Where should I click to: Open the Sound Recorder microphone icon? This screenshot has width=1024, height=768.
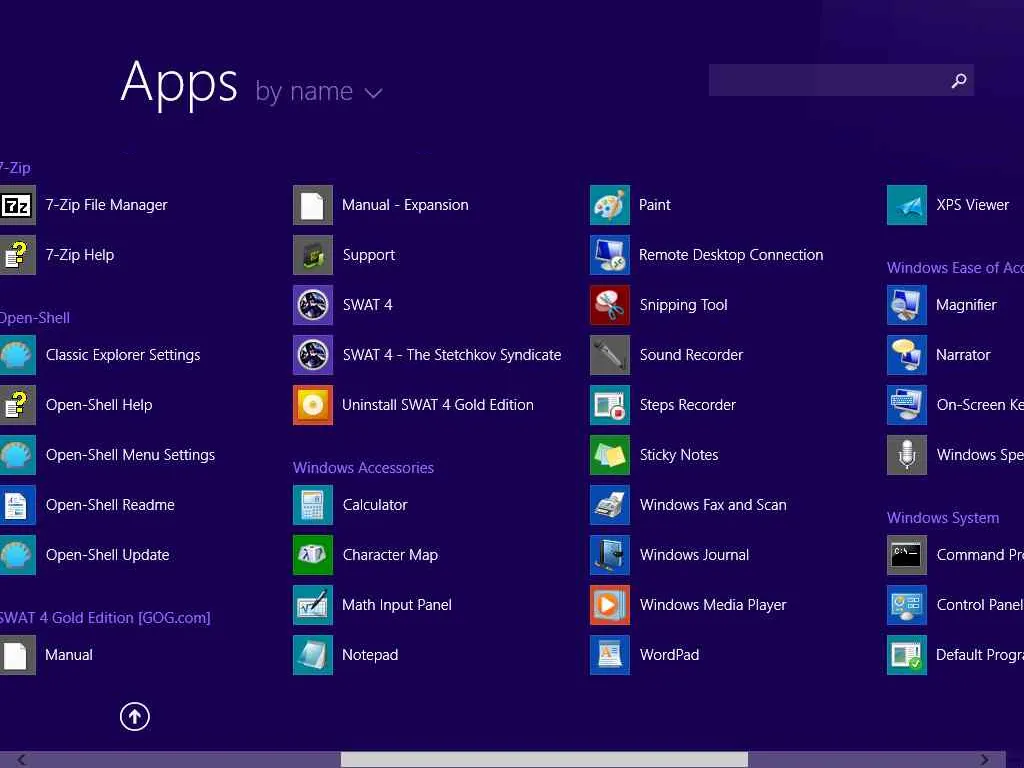tap(610, 355)
